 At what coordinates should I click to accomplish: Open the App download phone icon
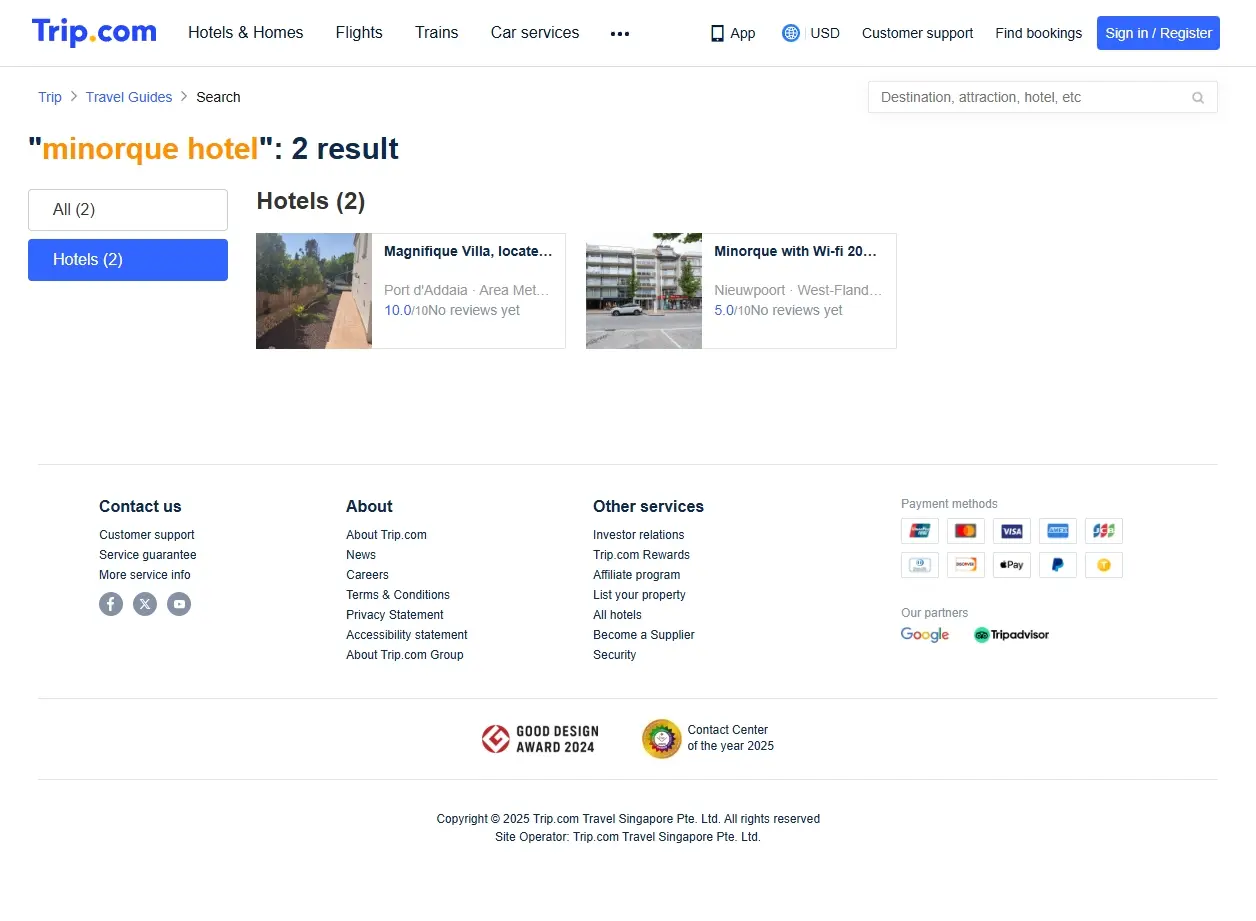click(717, 33)
